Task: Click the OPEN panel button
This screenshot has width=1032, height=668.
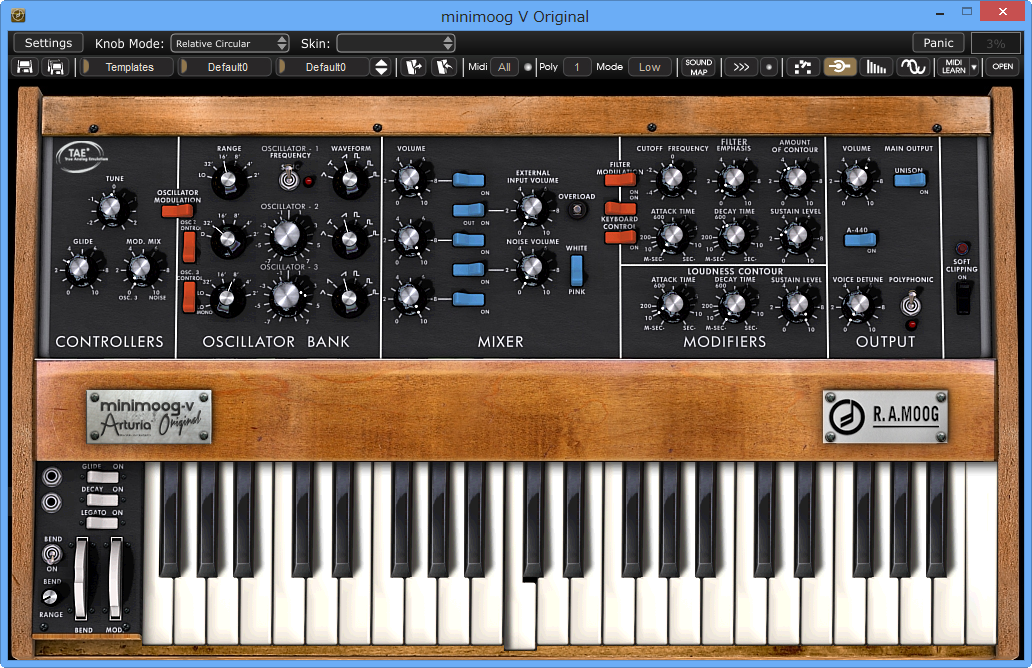Action: [x=1002, y=67]
